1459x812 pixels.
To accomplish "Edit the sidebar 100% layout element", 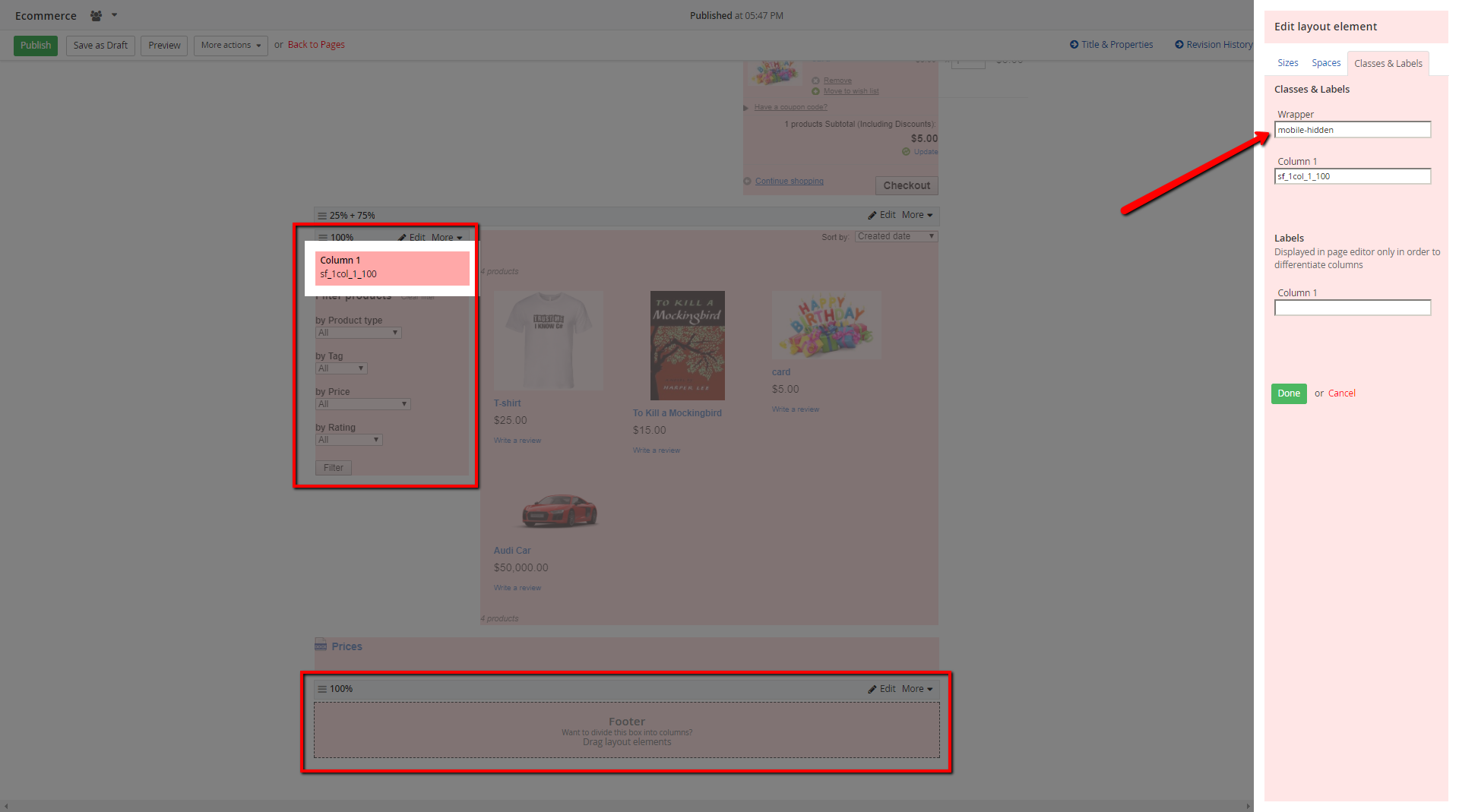I will [413, 238].
